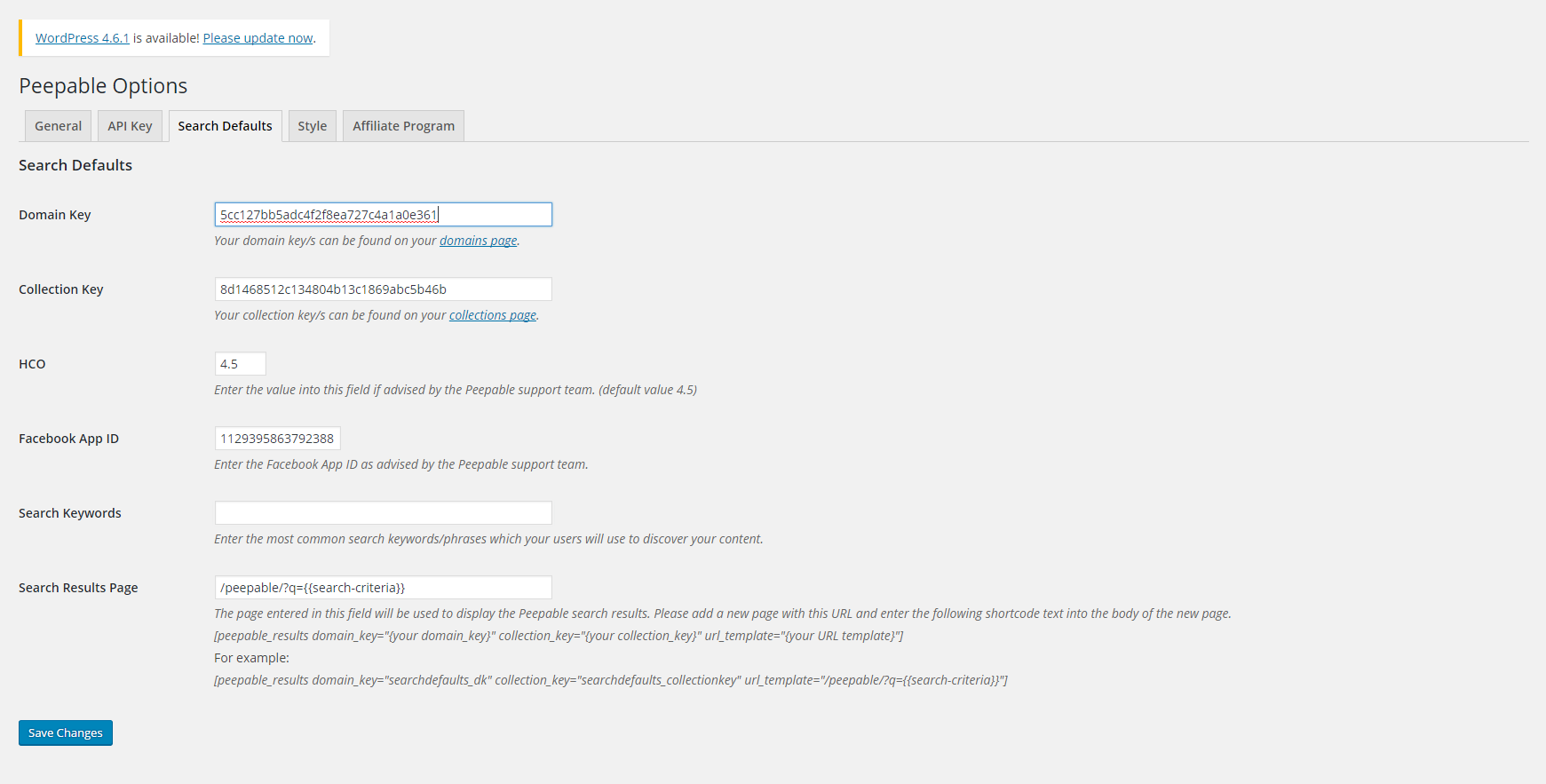Click the empty Search Keywords field
1546x784 pixels.
384,512
